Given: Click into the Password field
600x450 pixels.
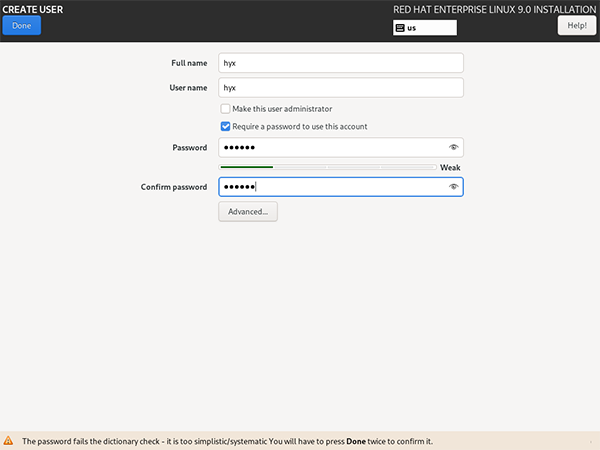Looking at the screenshot, I should (x=341, y=147).
